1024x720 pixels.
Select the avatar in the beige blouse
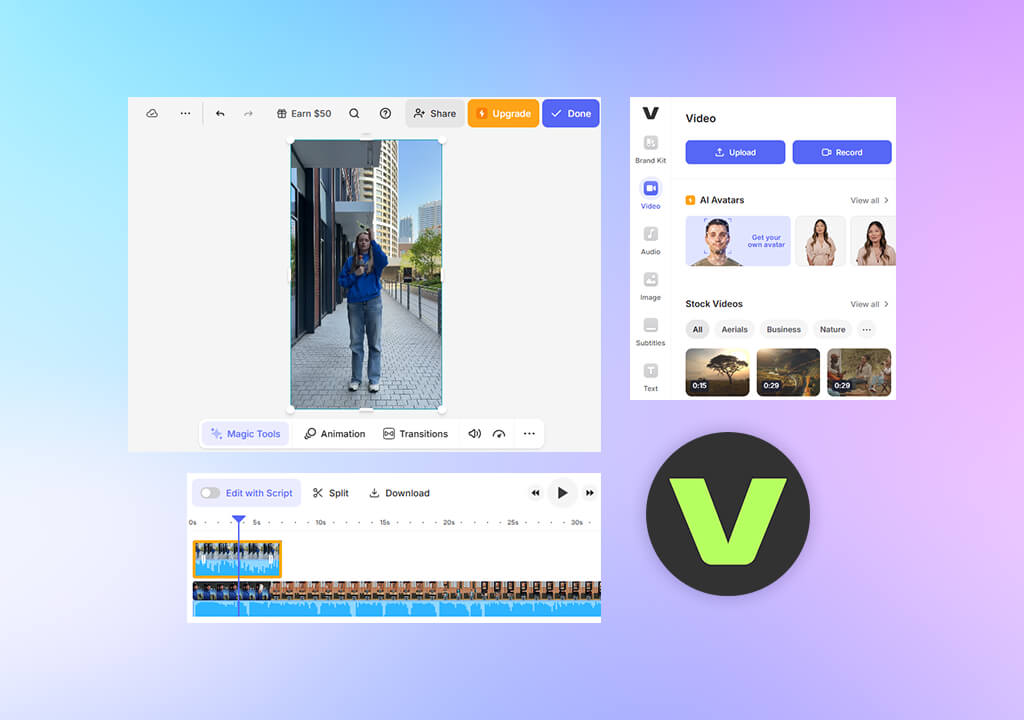click(821, 241)
